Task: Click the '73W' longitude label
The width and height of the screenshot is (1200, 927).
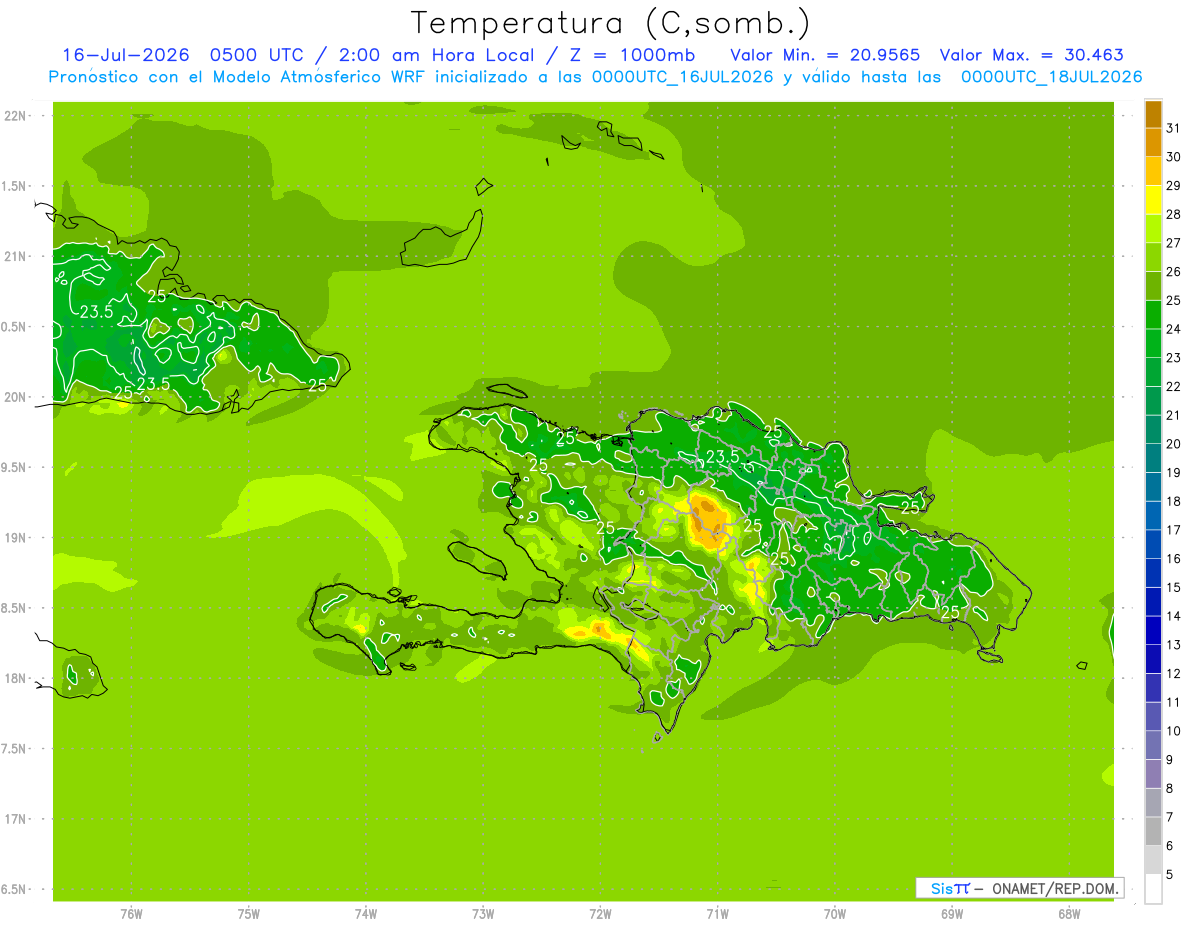Action: tap(483, 914)
